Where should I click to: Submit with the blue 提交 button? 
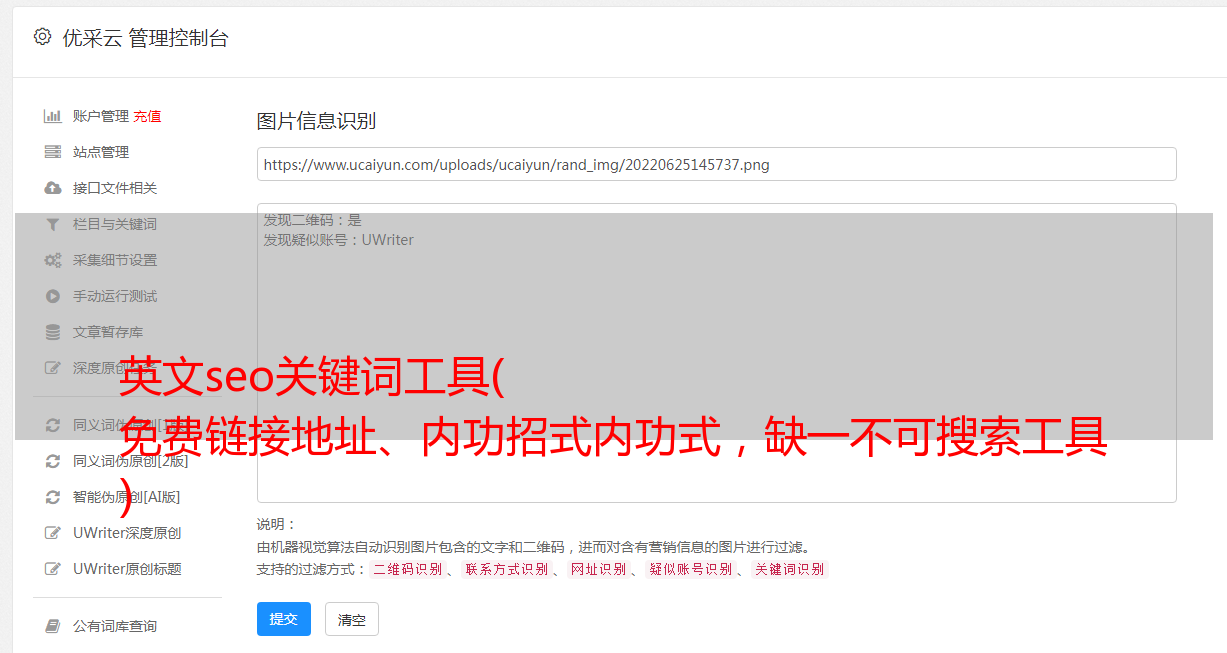[x=284, y=619]
